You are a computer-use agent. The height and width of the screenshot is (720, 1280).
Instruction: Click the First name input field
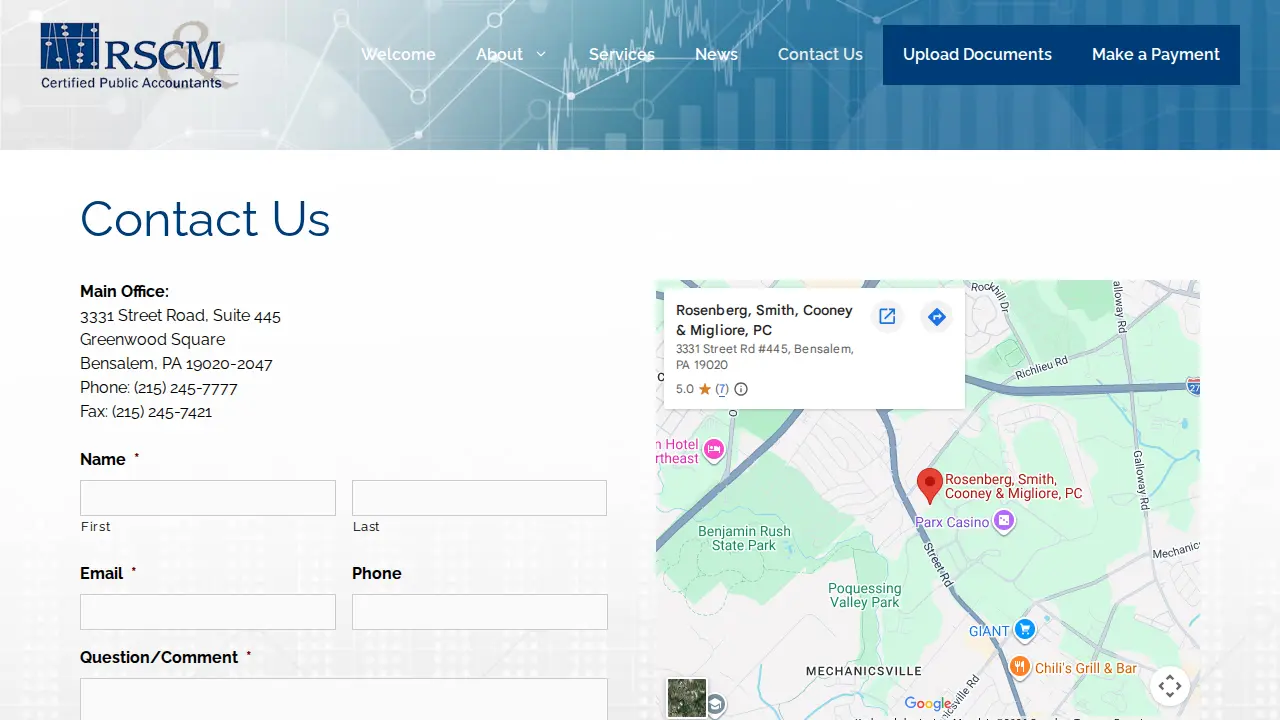[208, 498]
